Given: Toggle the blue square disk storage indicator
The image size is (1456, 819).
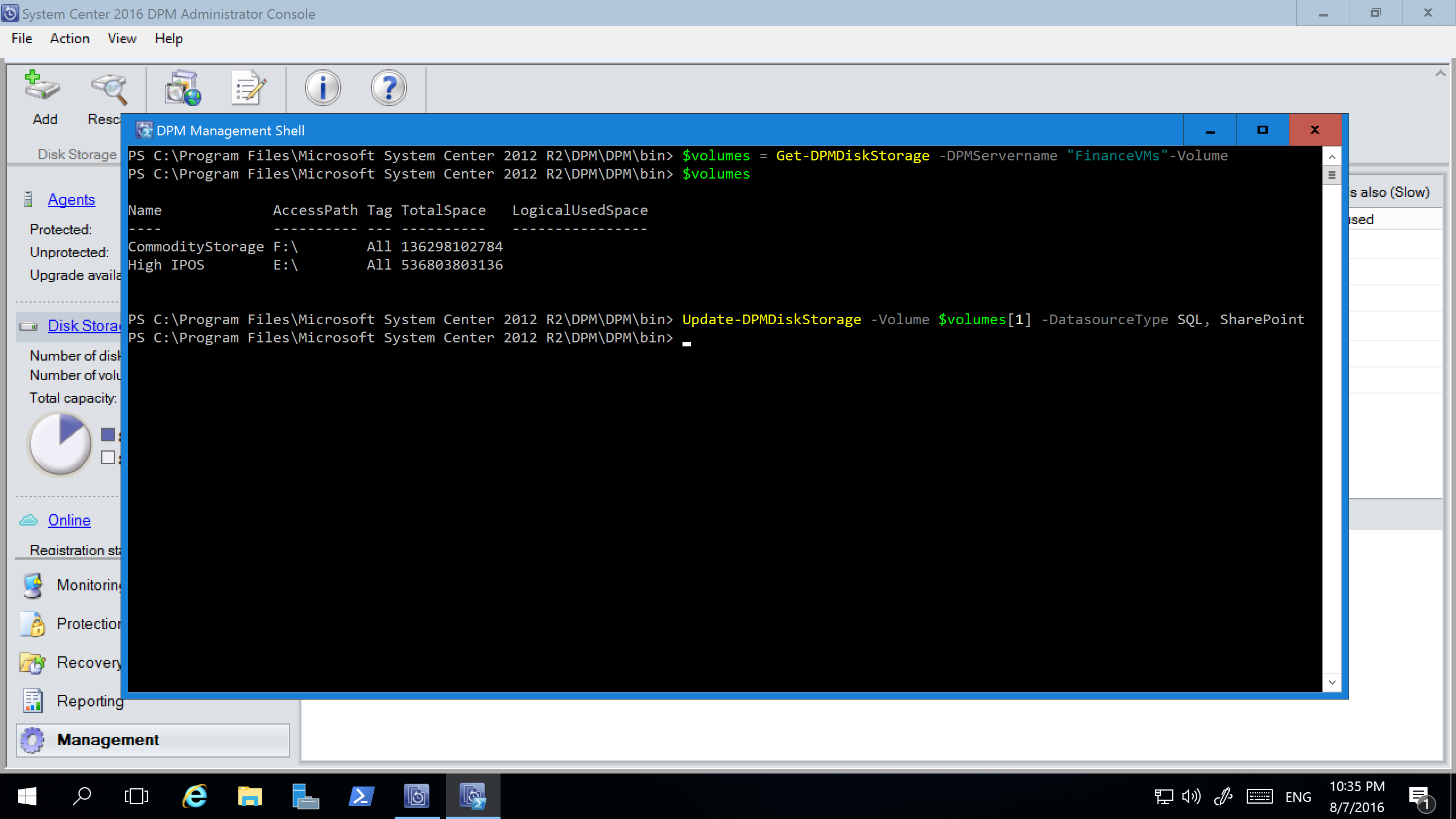Looking at the screenshot, I should point(108,434).
